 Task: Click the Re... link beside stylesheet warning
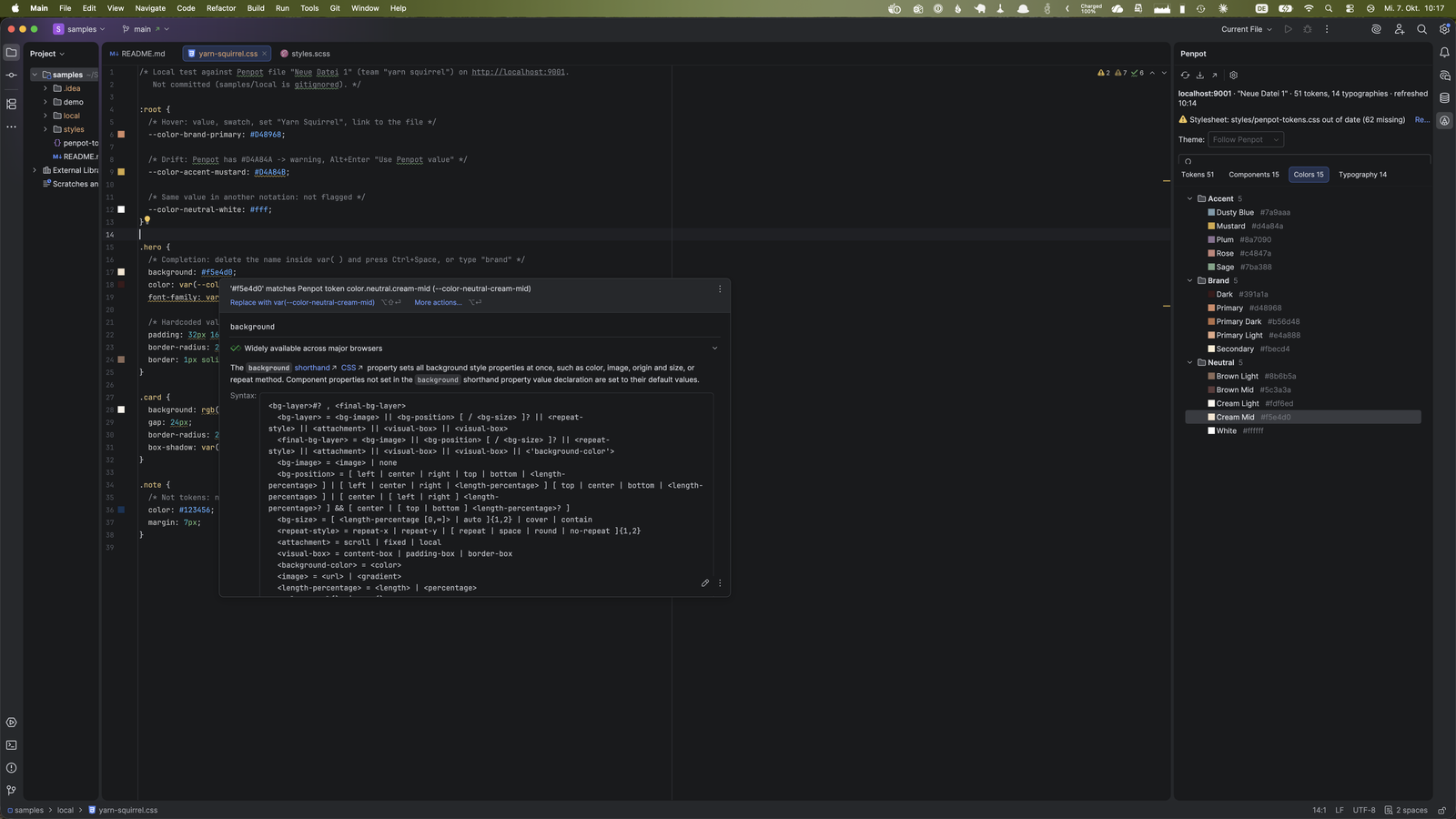tap(1422, 119)
